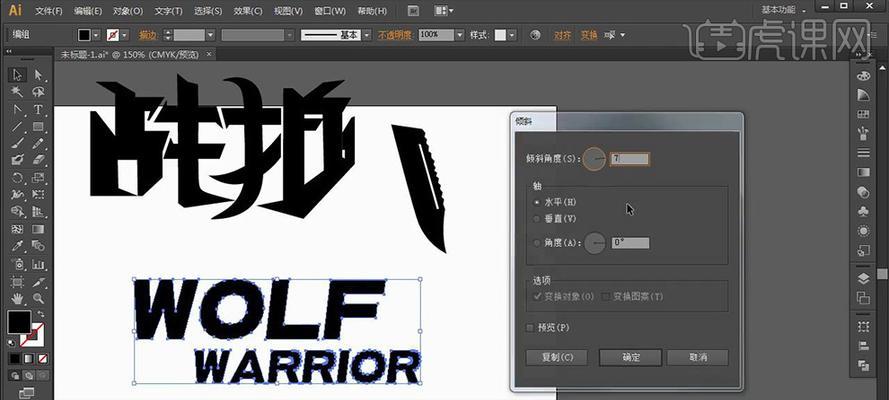Image resolution: width=889 pixels, height=400 pixels.
Task: Select the Line Segment tool
Action: point(18,126)
